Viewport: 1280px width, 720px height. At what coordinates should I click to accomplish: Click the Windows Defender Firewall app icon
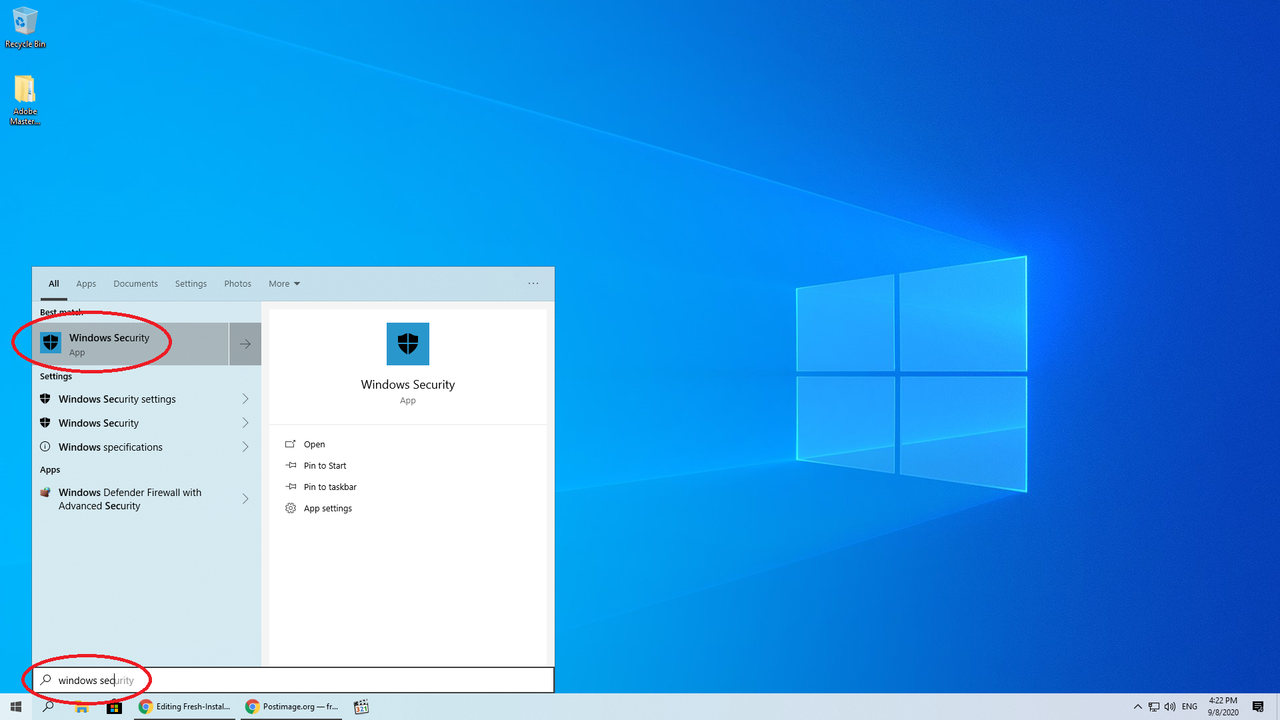(x=45, y=492)
